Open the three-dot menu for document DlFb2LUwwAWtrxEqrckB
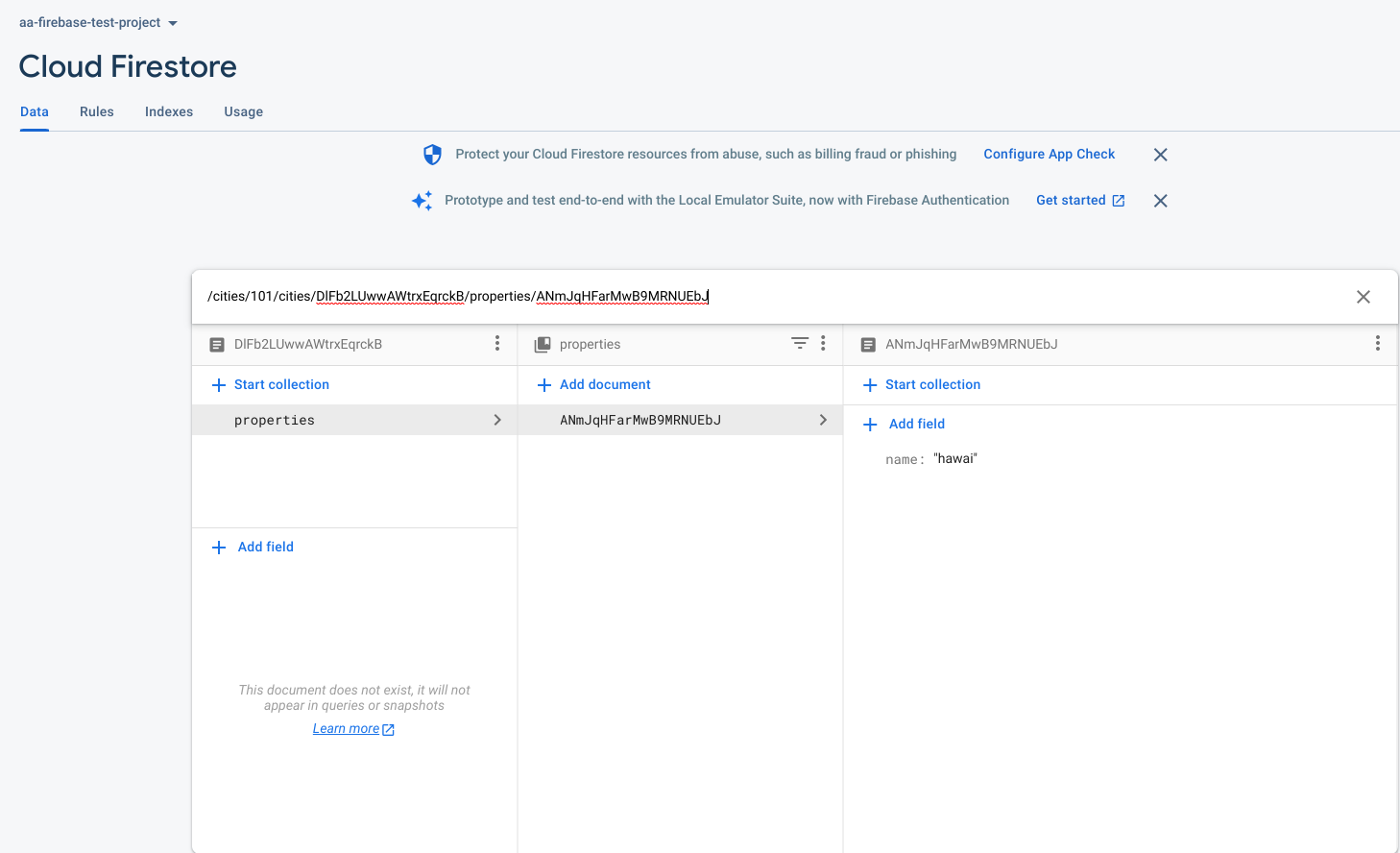 497,343
